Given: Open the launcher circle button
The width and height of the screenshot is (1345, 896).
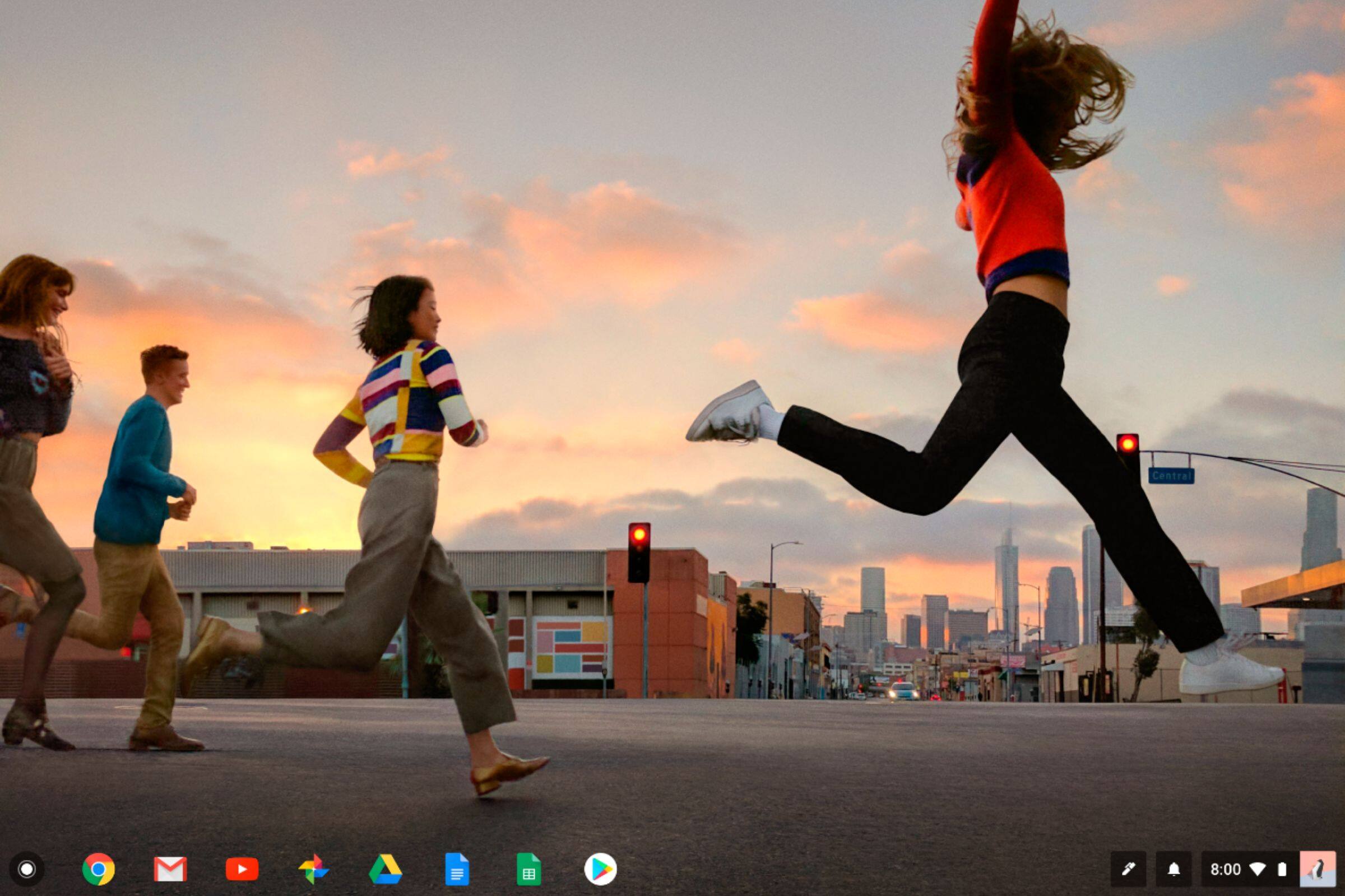Looking at the screenshot, I should pyautogui.click(x=27, y=869).
